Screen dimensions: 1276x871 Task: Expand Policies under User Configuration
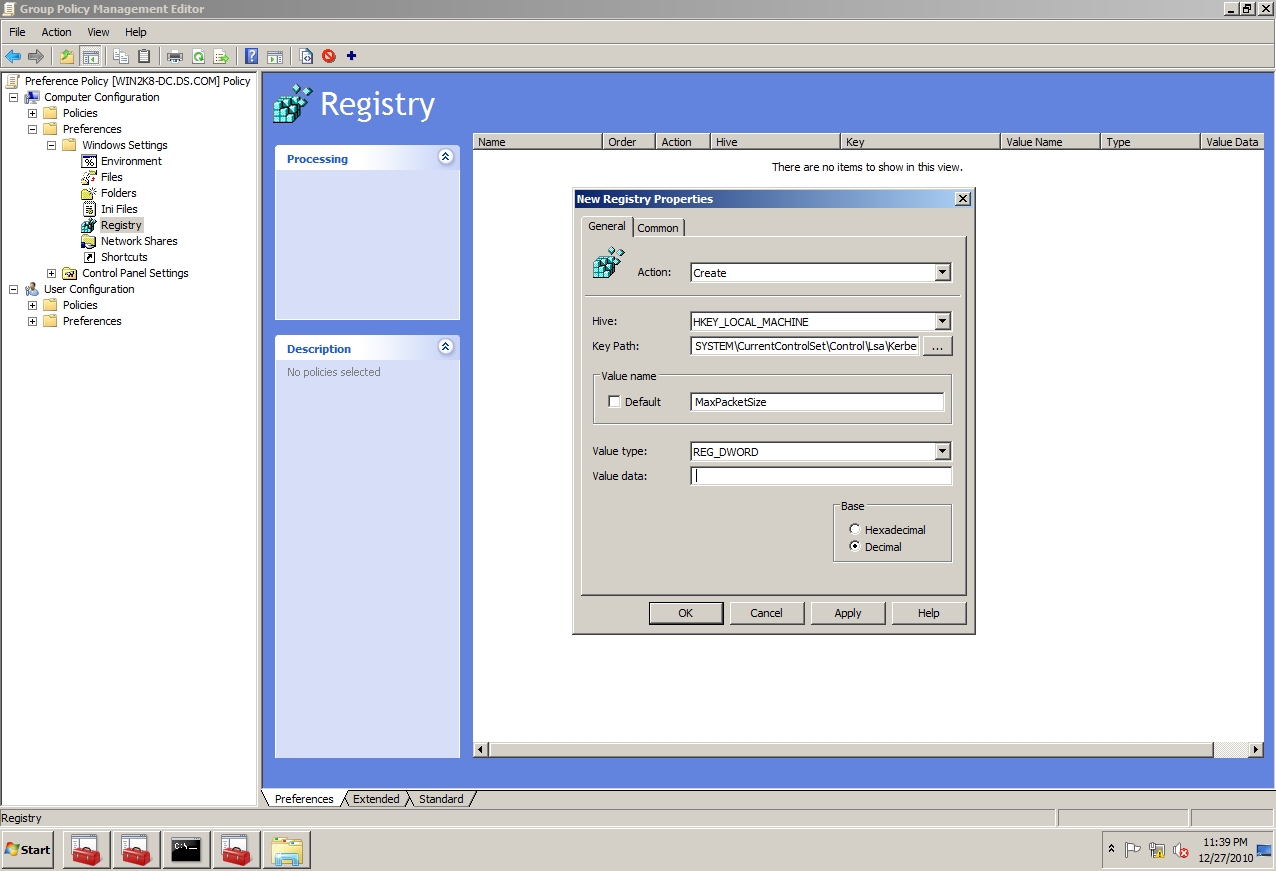pos(32,305)
